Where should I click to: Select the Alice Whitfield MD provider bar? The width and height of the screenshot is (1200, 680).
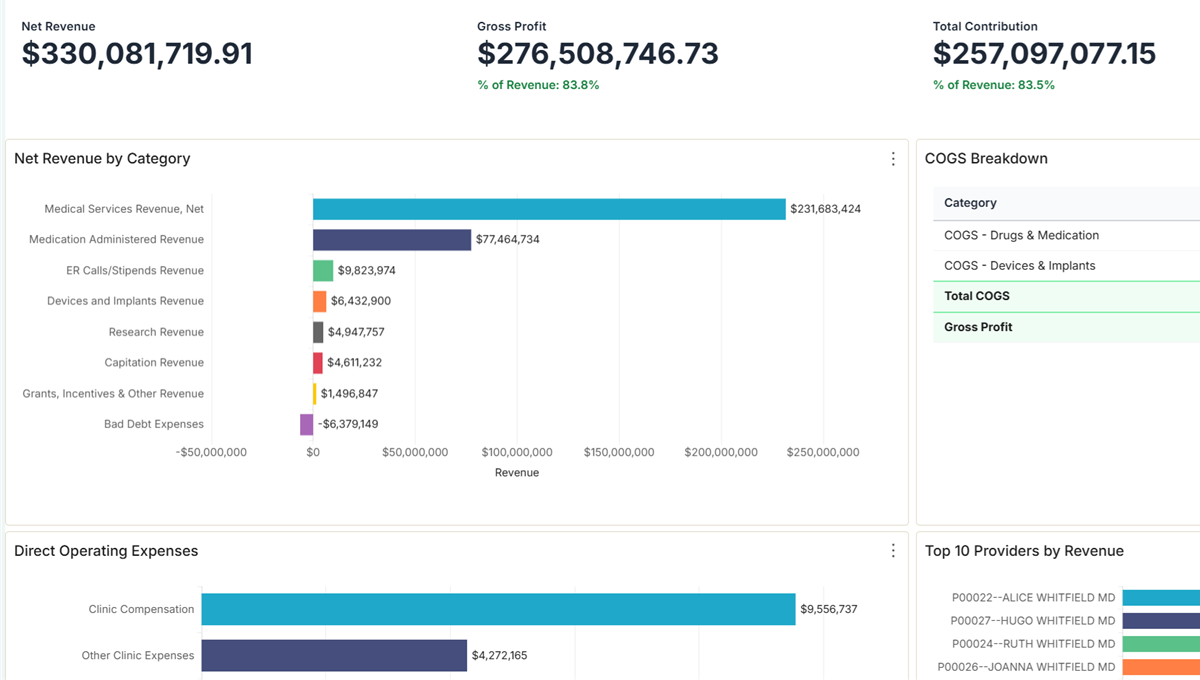coord(1161,598)
